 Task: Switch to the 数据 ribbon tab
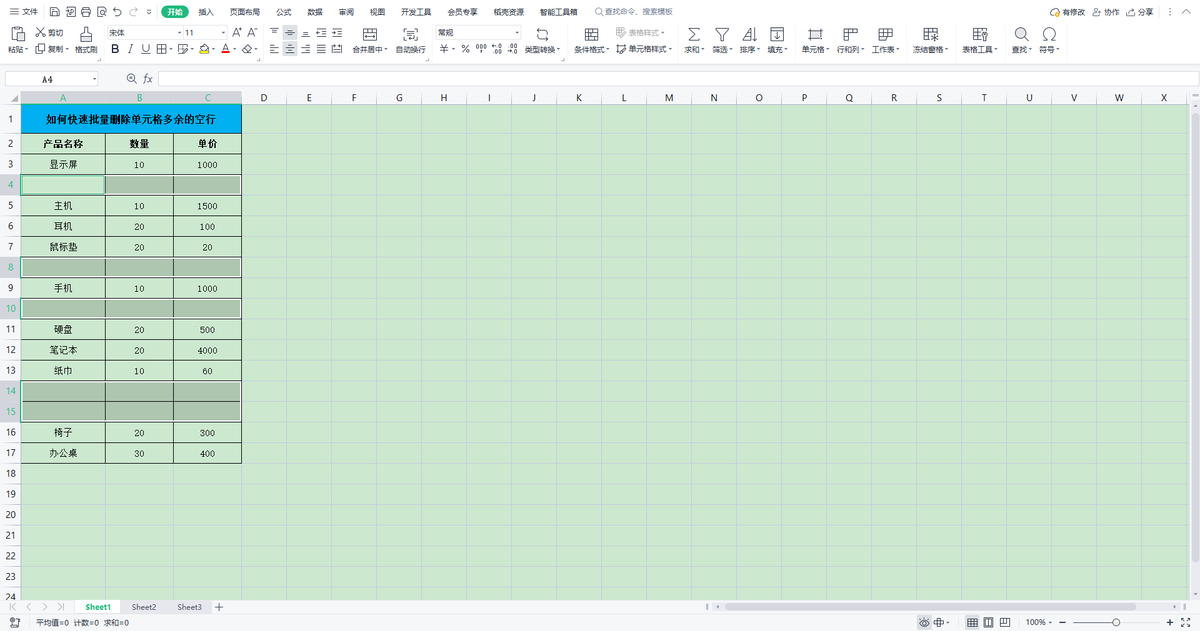pyautogui.click(x=315, y=12)
